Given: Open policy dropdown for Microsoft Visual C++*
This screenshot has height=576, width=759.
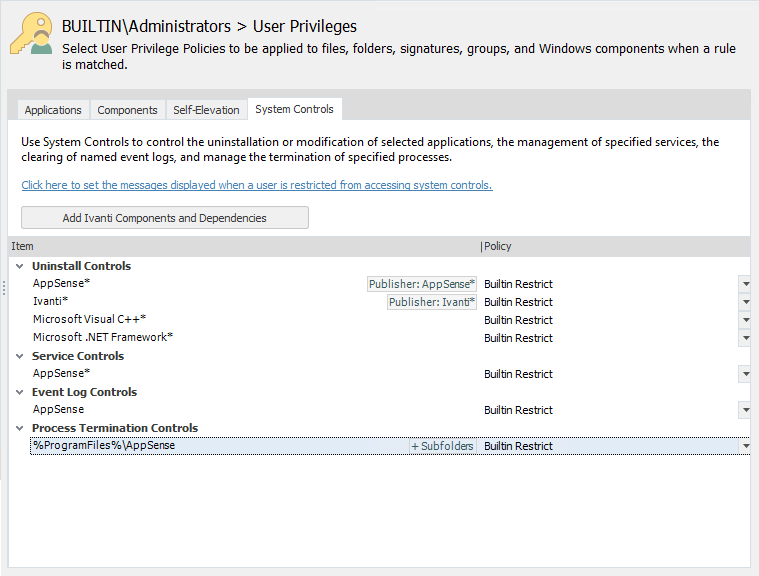Looking at the screenshot, I should (x=745, y=320).
